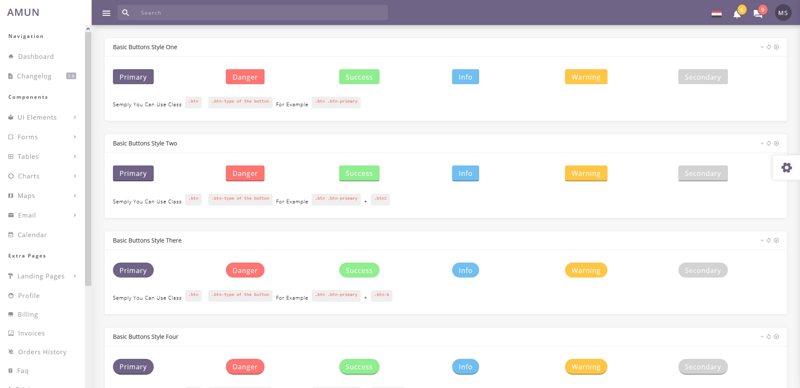Click the Faq sidebar icon
Viewport: 800px width, 388px height.
11,371
